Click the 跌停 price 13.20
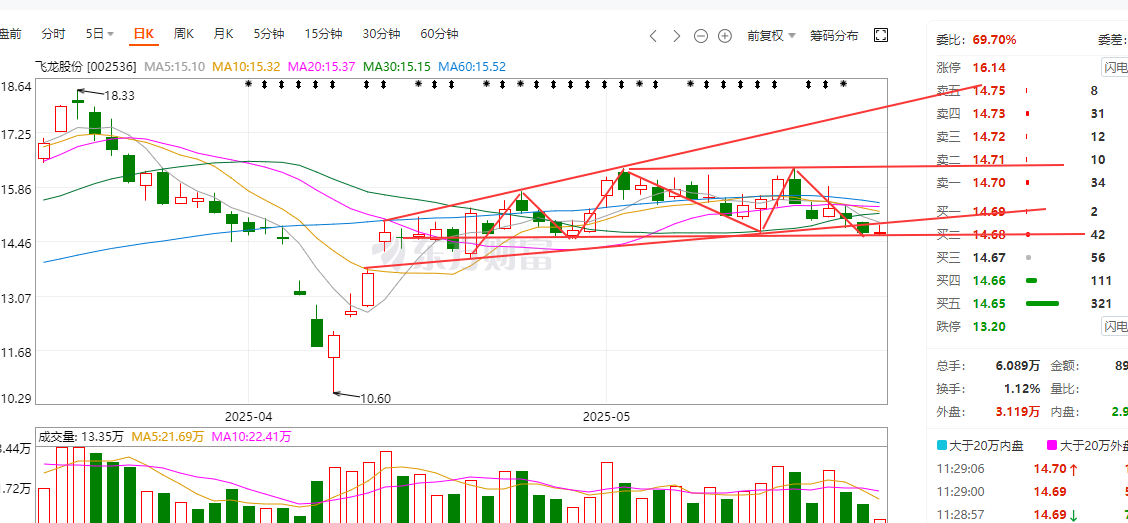Image resolution: width=1128 pixels, height=523 pixels. click(x=988, y=327)
